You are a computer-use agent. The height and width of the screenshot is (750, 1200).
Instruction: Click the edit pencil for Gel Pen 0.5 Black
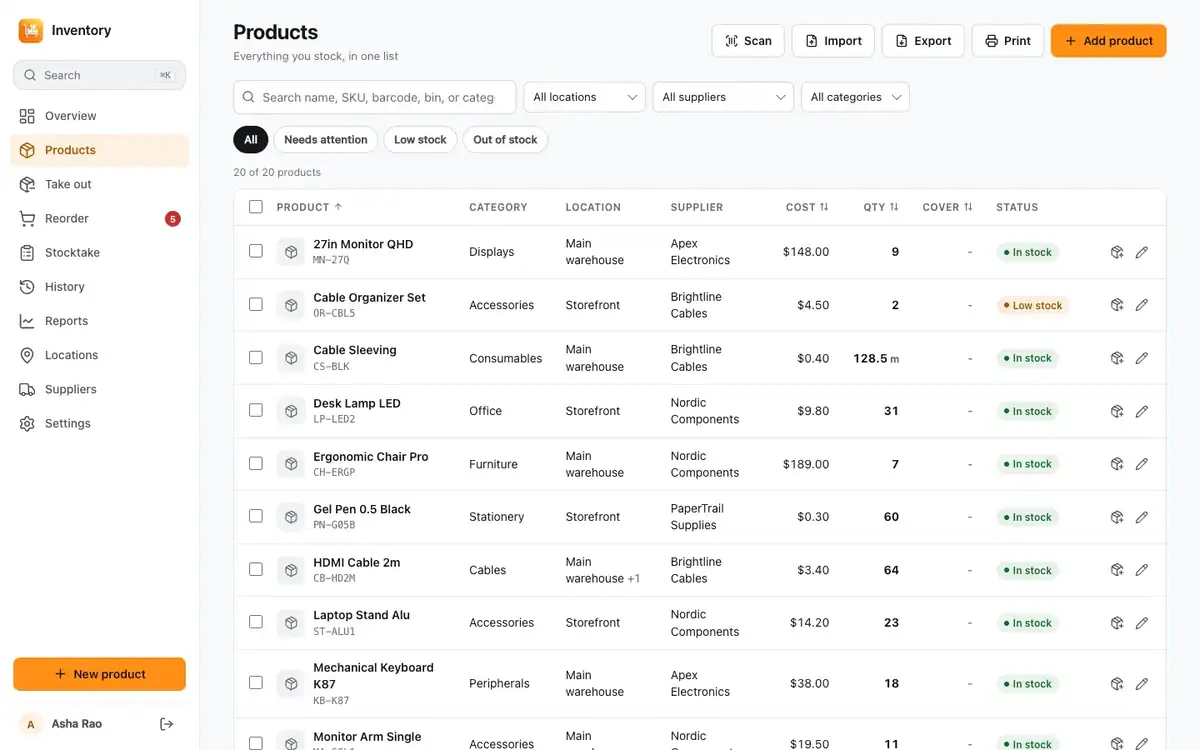[x=1142, y=517]
